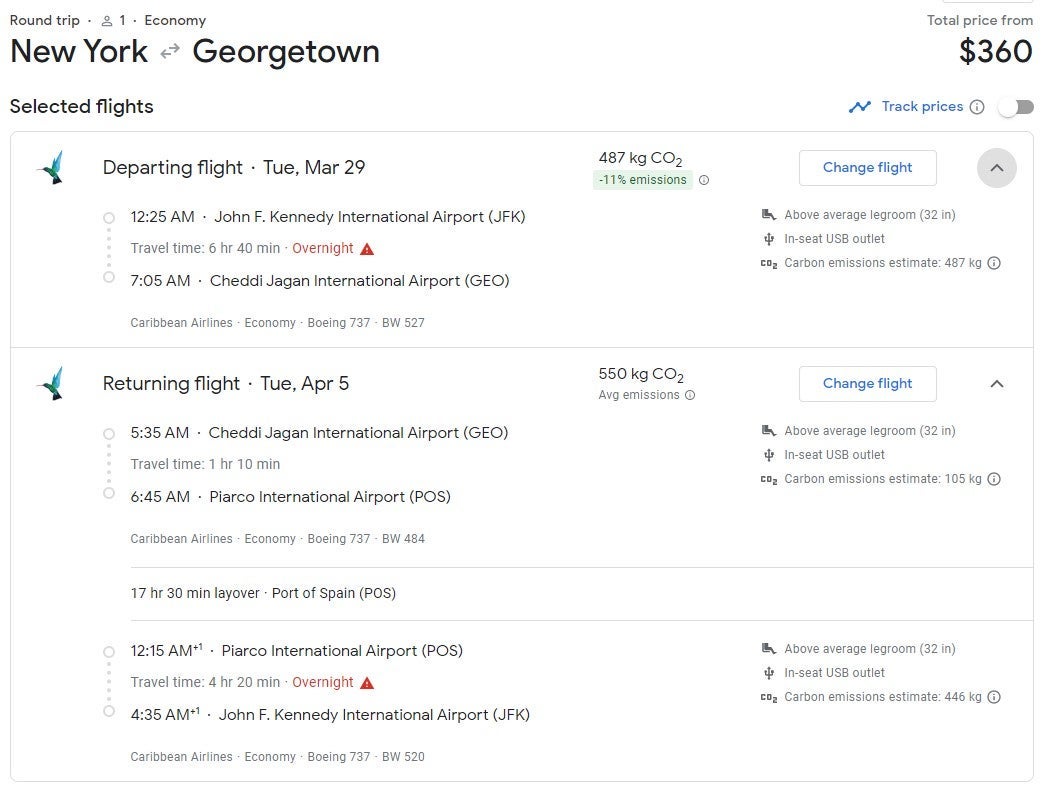Click the $360 total price
Screen dimensions: 1048x790
tap(995, 52)
